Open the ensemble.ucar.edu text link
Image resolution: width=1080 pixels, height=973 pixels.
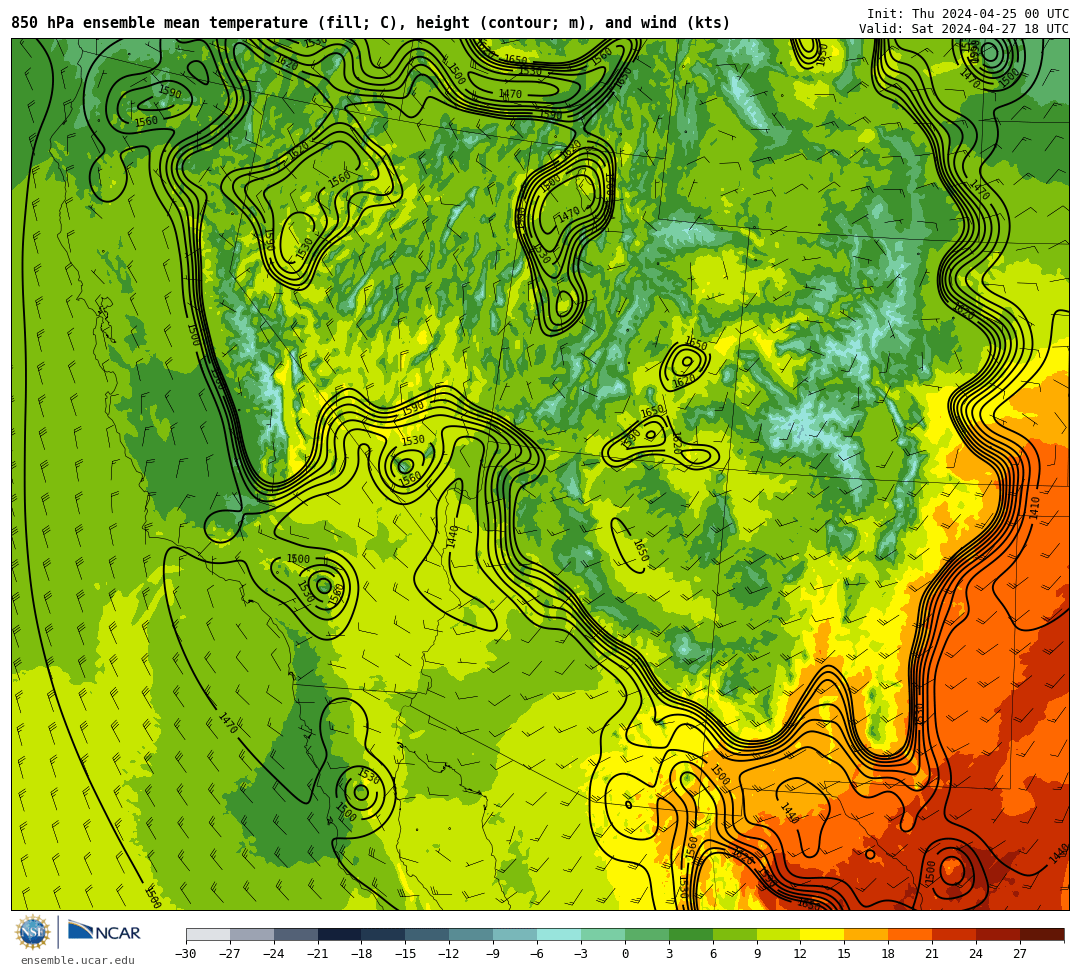click(78, 960)
